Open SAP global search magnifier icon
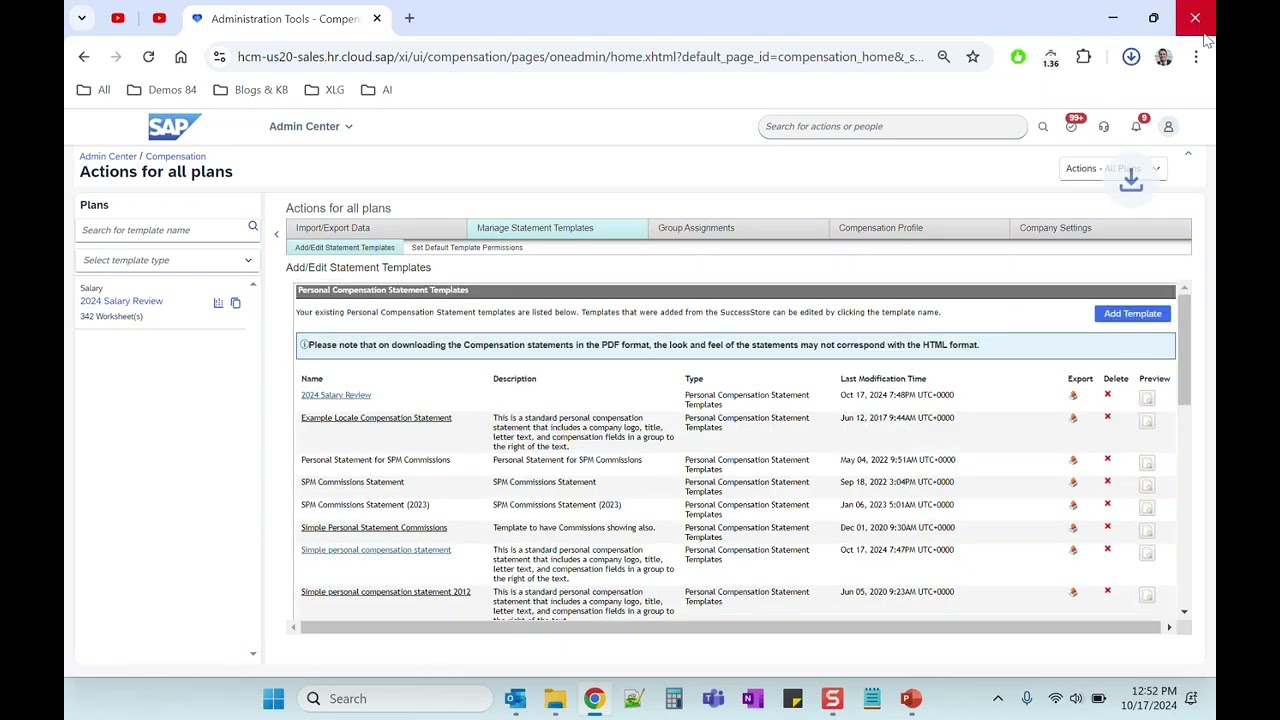 (1043, 127)
